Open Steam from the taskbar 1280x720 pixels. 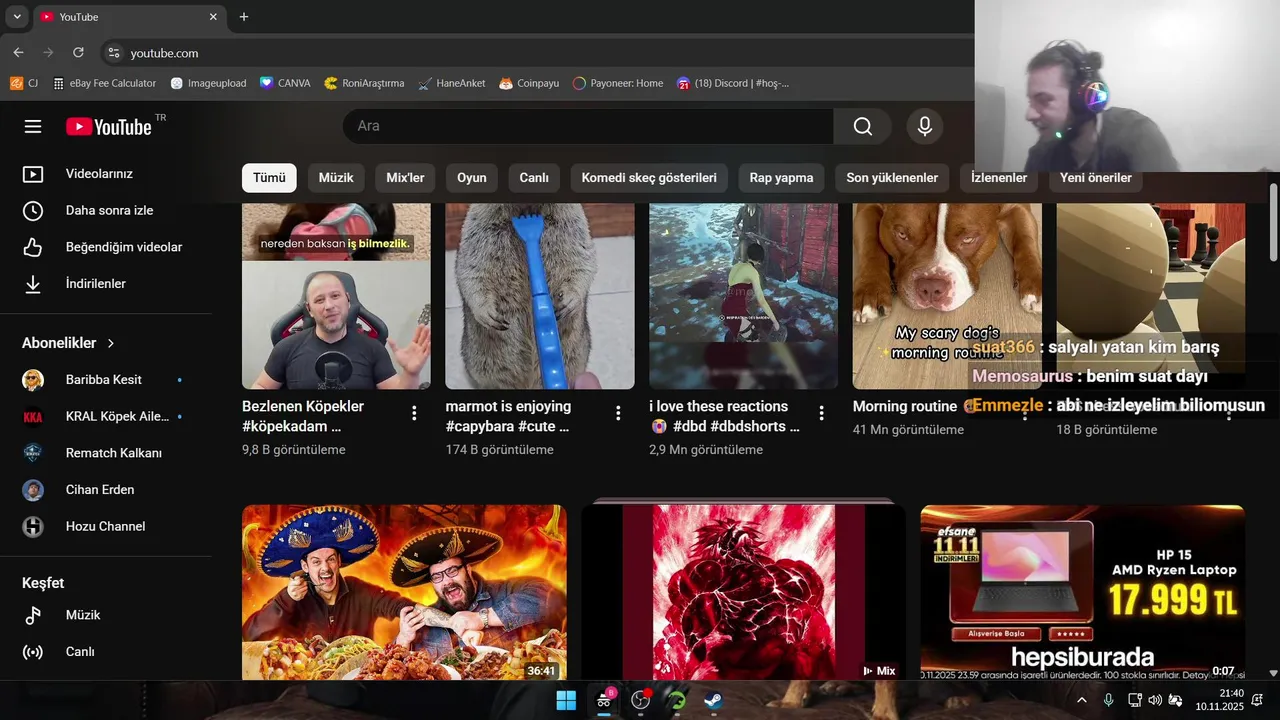point(714,700)
